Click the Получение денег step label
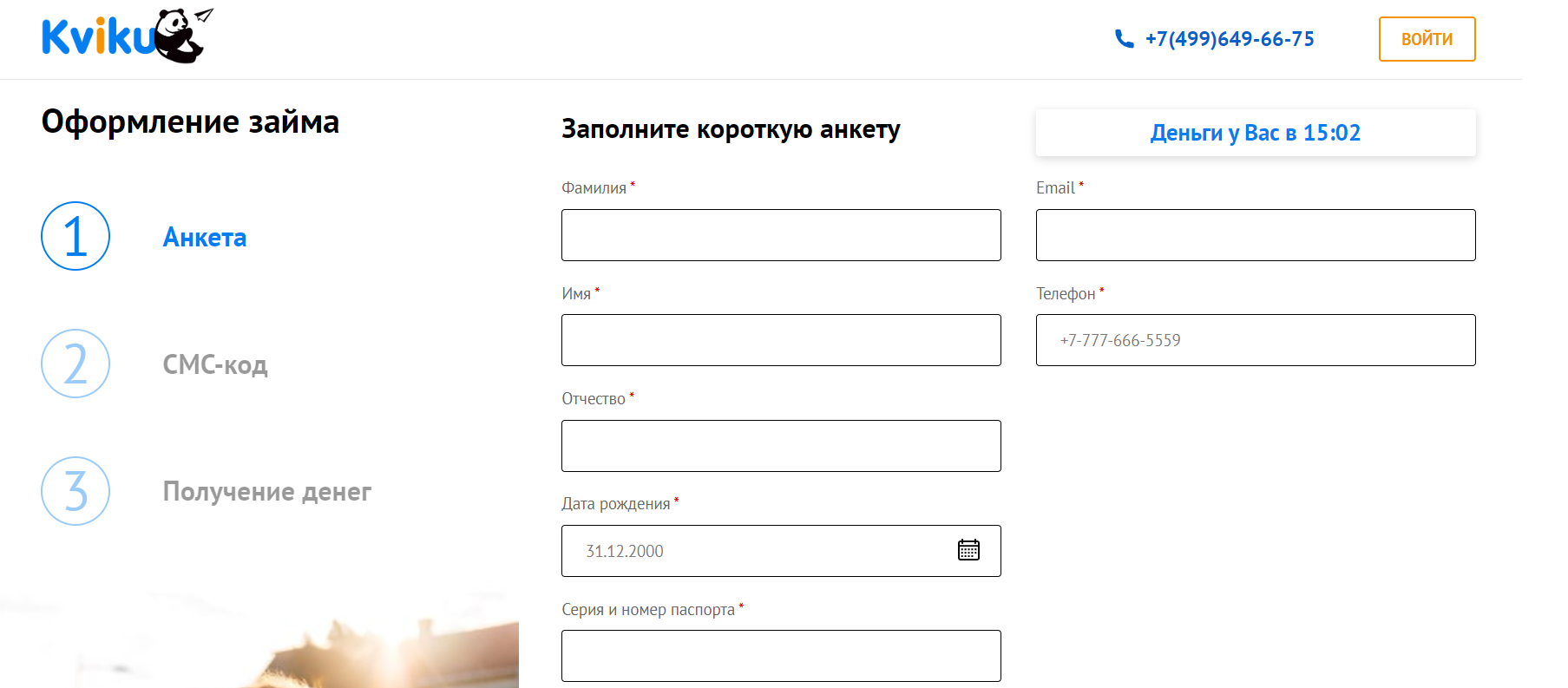1568x688 pixels. [x=267, y=492]
